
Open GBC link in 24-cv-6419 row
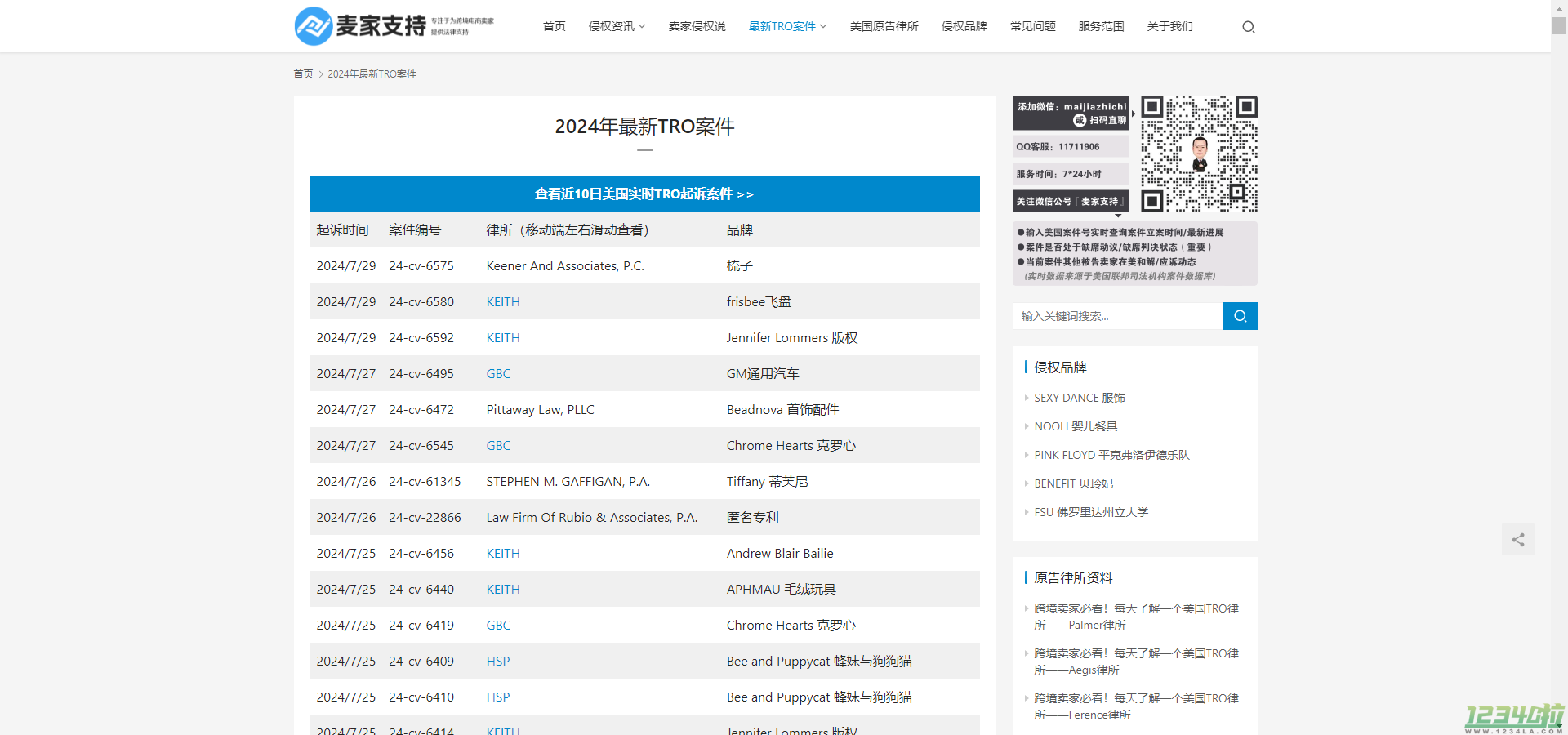(499, 625)
